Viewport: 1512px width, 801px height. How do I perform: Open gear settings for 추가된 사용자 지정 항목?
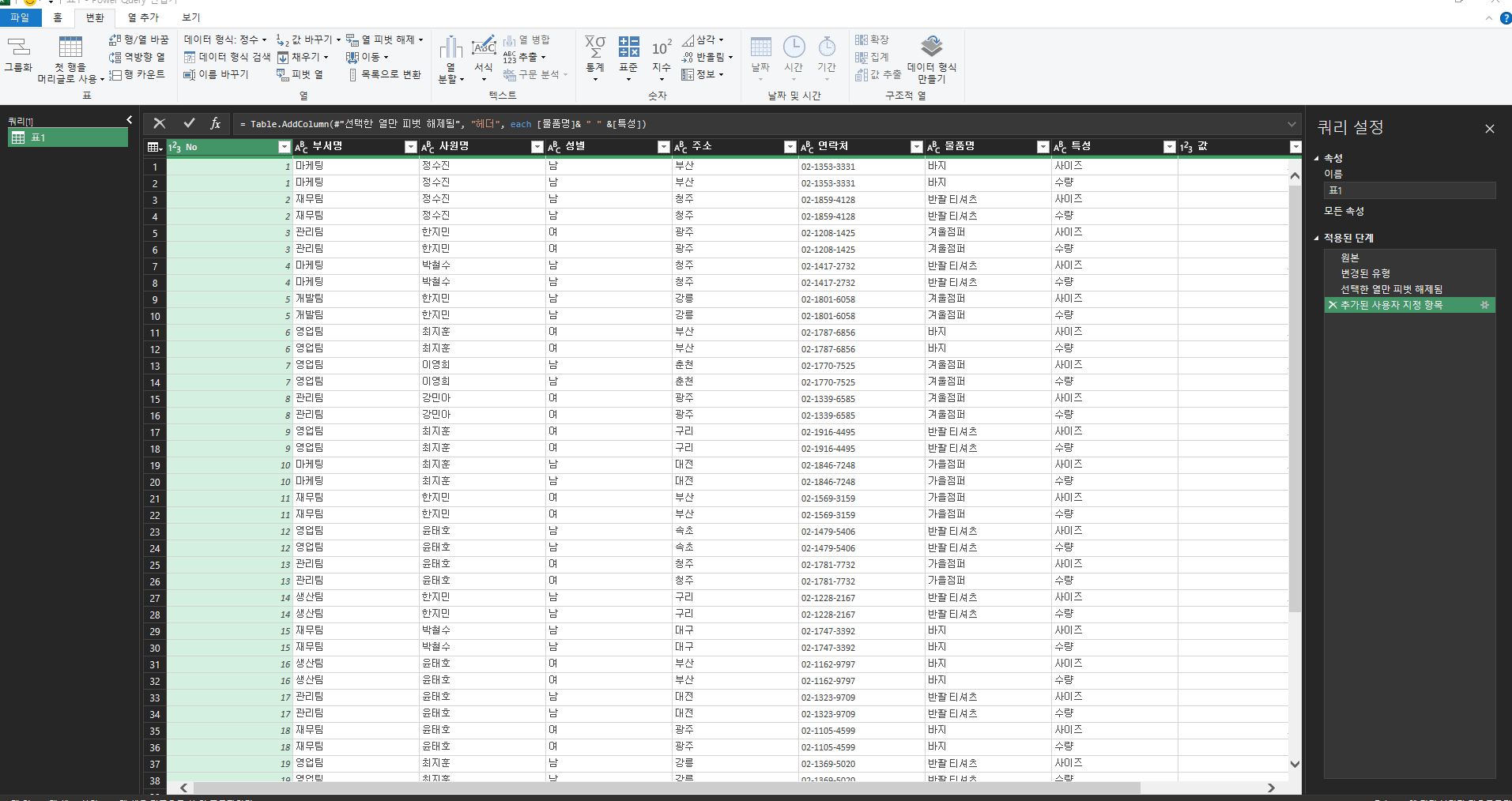tap(1484, 305)
